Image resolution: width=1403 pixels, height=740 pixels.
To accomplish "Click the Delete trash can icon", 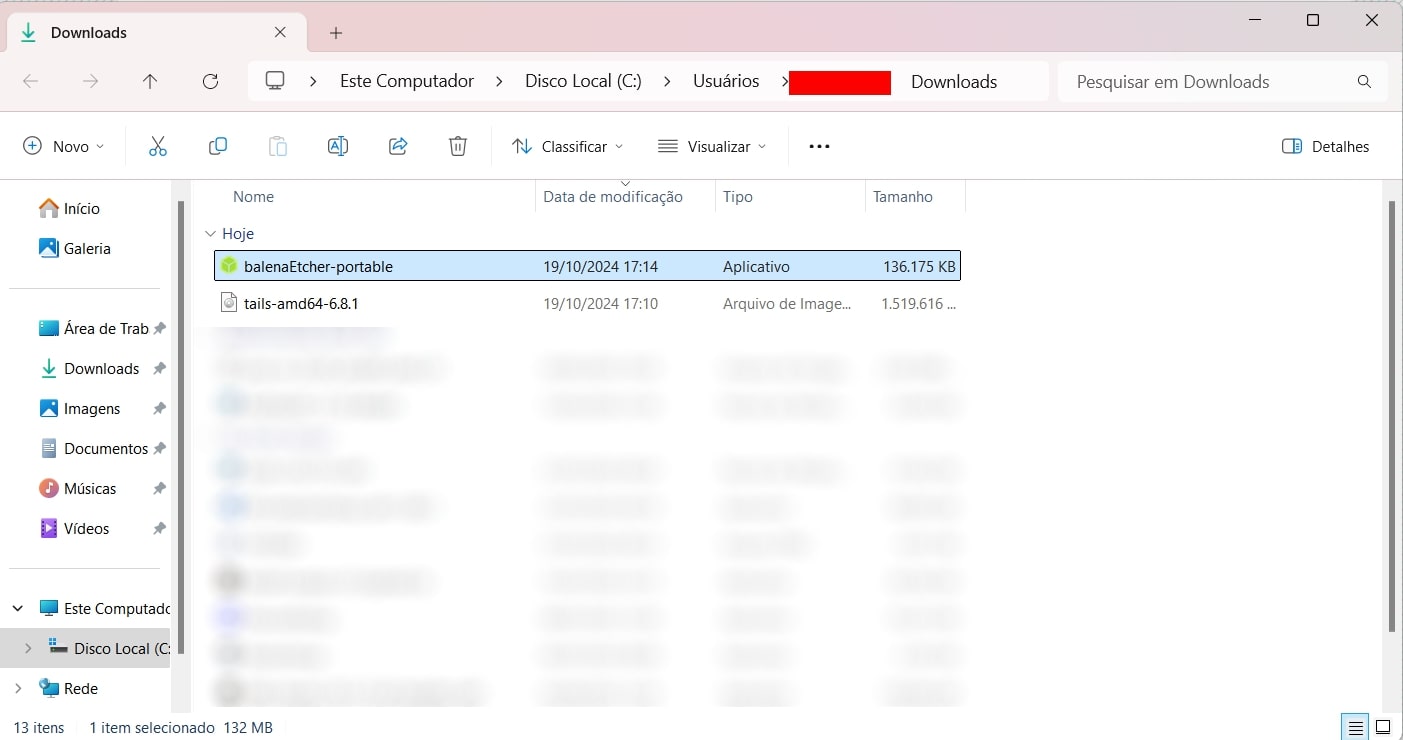I will (x=458, y=146).
